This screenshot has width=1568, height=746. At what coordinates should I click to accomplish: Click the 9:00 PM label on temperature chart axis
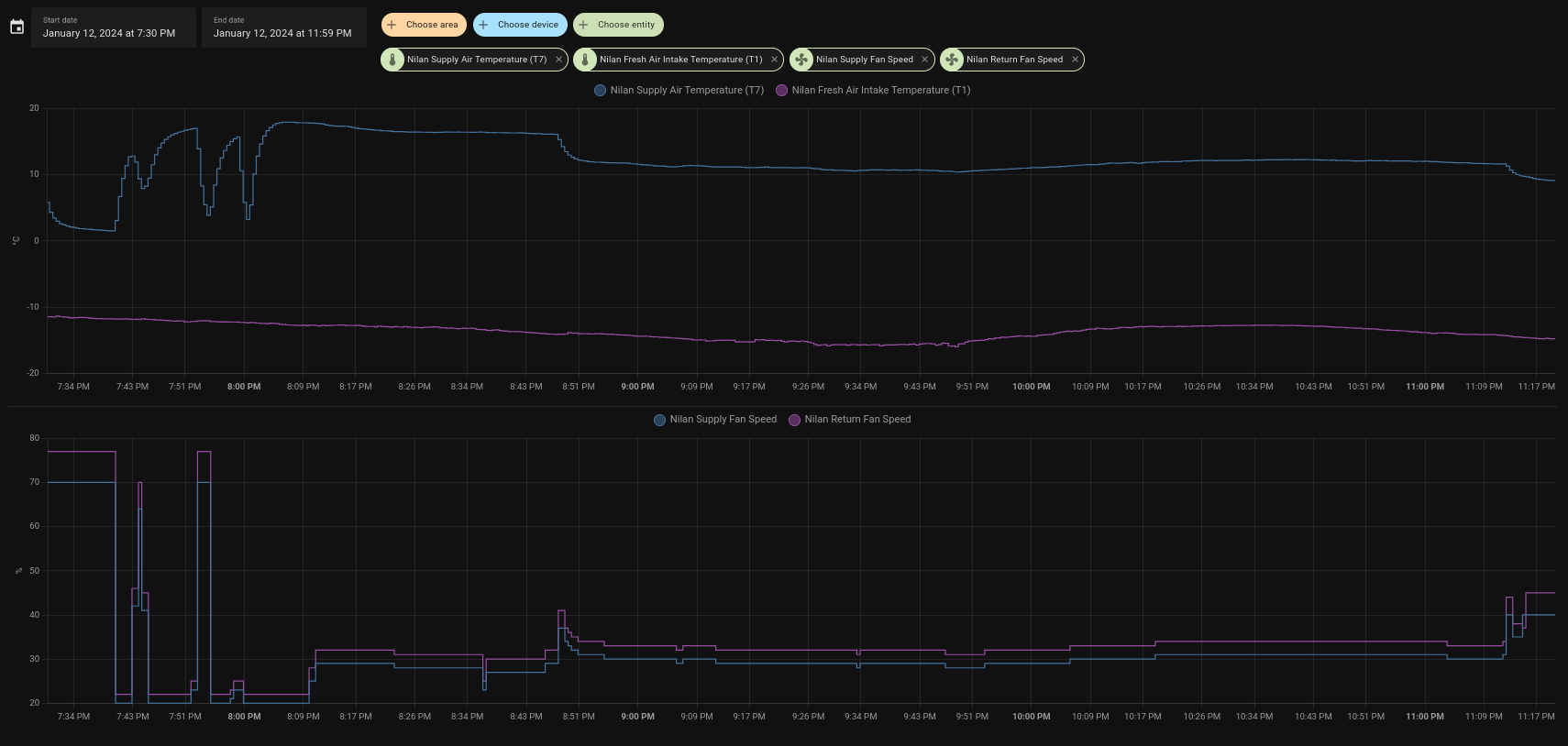[x=637, y=387]
